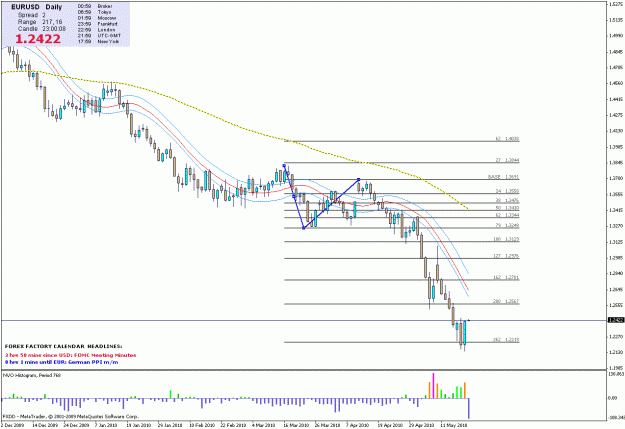Select the Tokyo time row
625x429 pixels.
[x=94, y=12]
